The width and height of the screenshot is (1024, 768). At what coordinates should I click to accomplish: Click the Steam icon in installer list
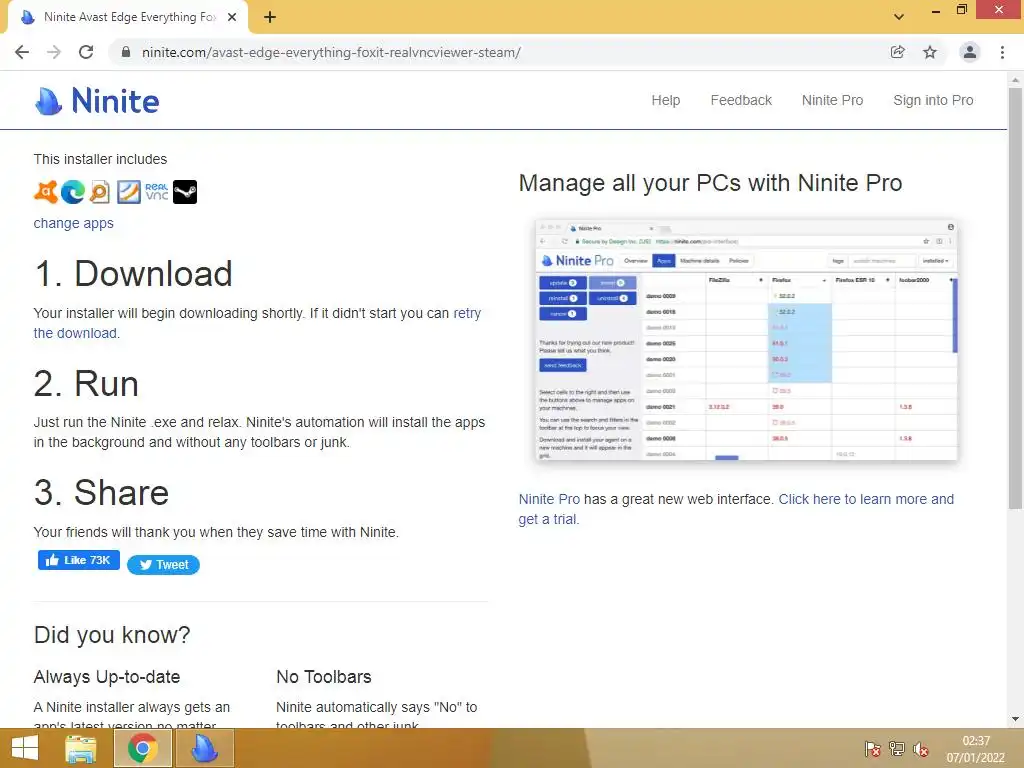(x=185, y=192)
